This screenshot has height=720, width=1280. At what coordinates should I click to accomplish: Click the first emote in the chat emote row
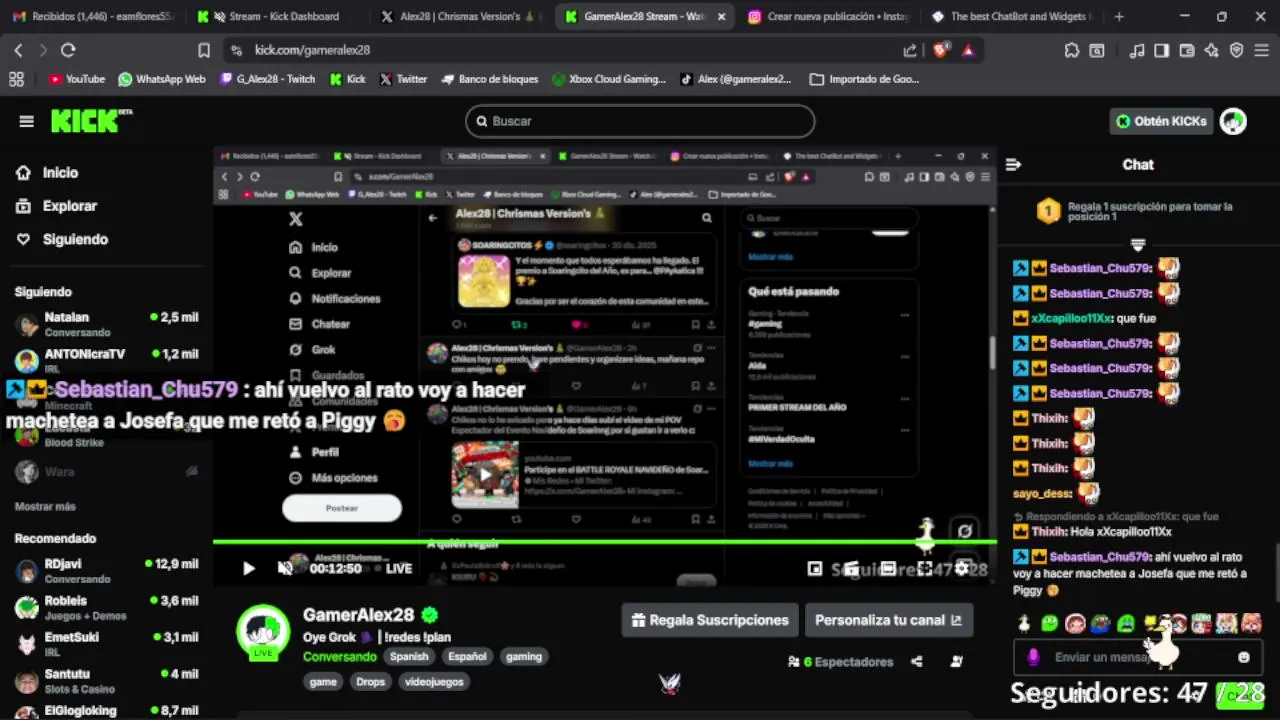point(1024,624)
